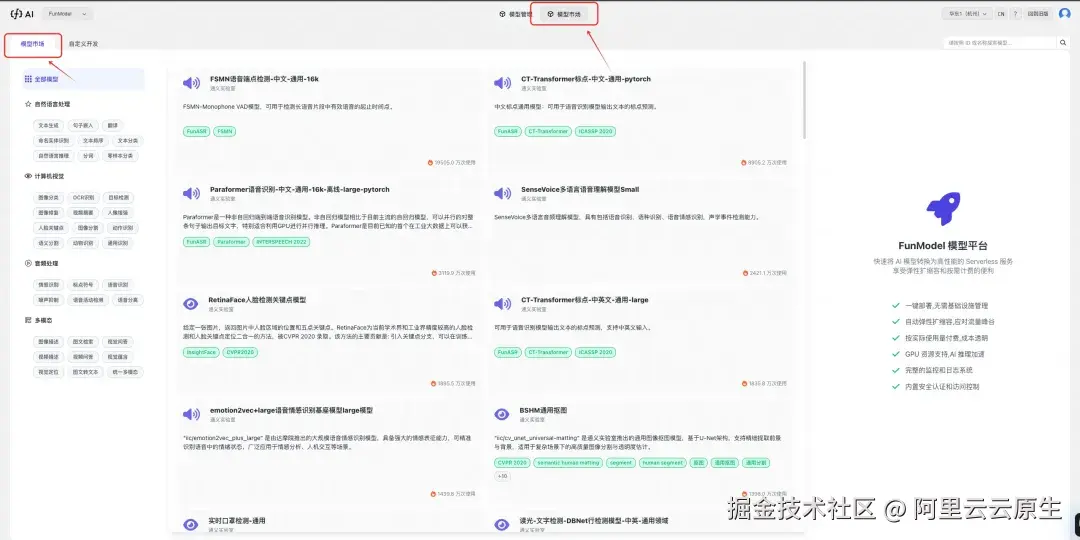
Task: Open the region selector dropdown in header
Action: click(967, 13)
